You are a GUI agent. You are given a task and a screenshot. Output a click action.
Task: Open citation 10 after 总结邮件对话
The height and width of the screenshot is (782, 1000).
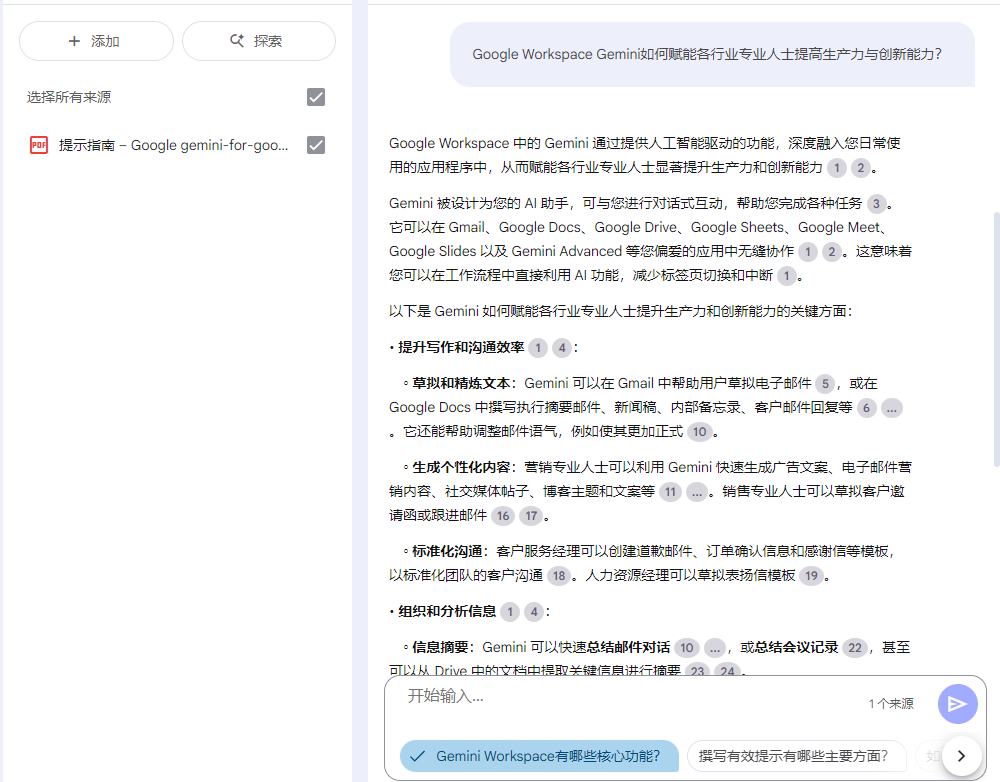coord(687,648)
